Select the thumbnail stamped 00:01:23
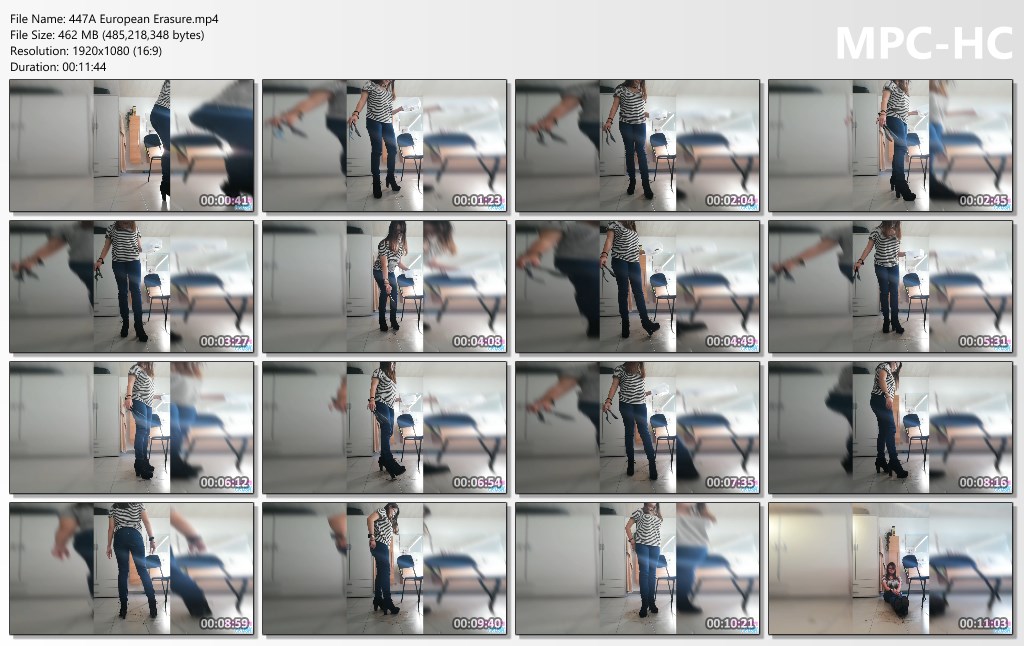The width and height of the screenshot is (1024, 646). (x=385, y=146)
